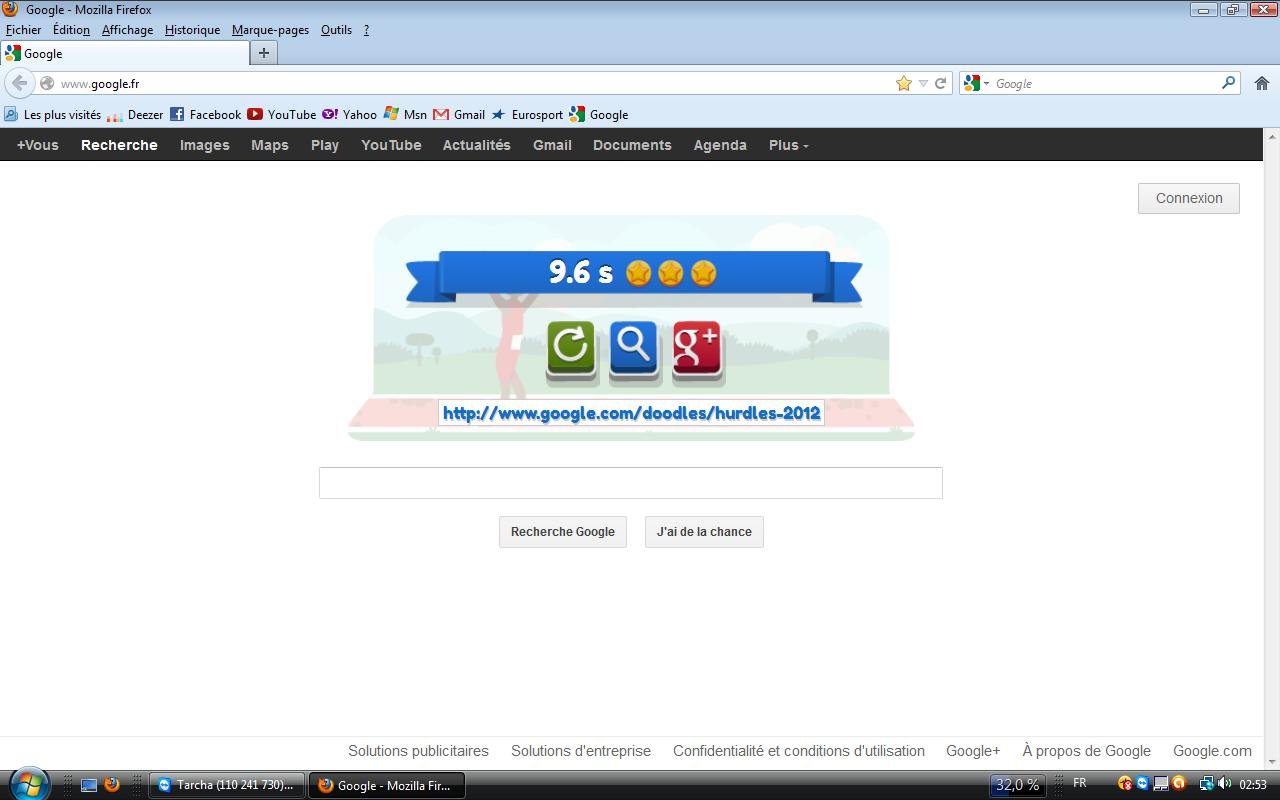Click the Google+ footer link

(x=973, y=751)
